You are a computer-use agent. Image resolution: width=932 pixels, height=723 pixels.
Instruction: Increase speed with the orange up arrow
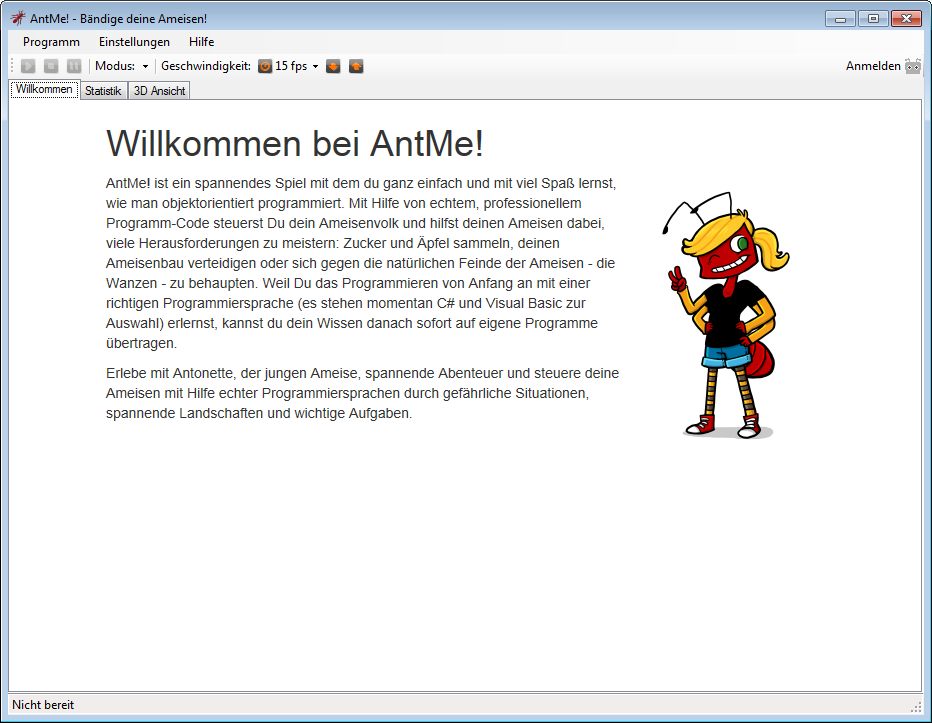[356, 66]
